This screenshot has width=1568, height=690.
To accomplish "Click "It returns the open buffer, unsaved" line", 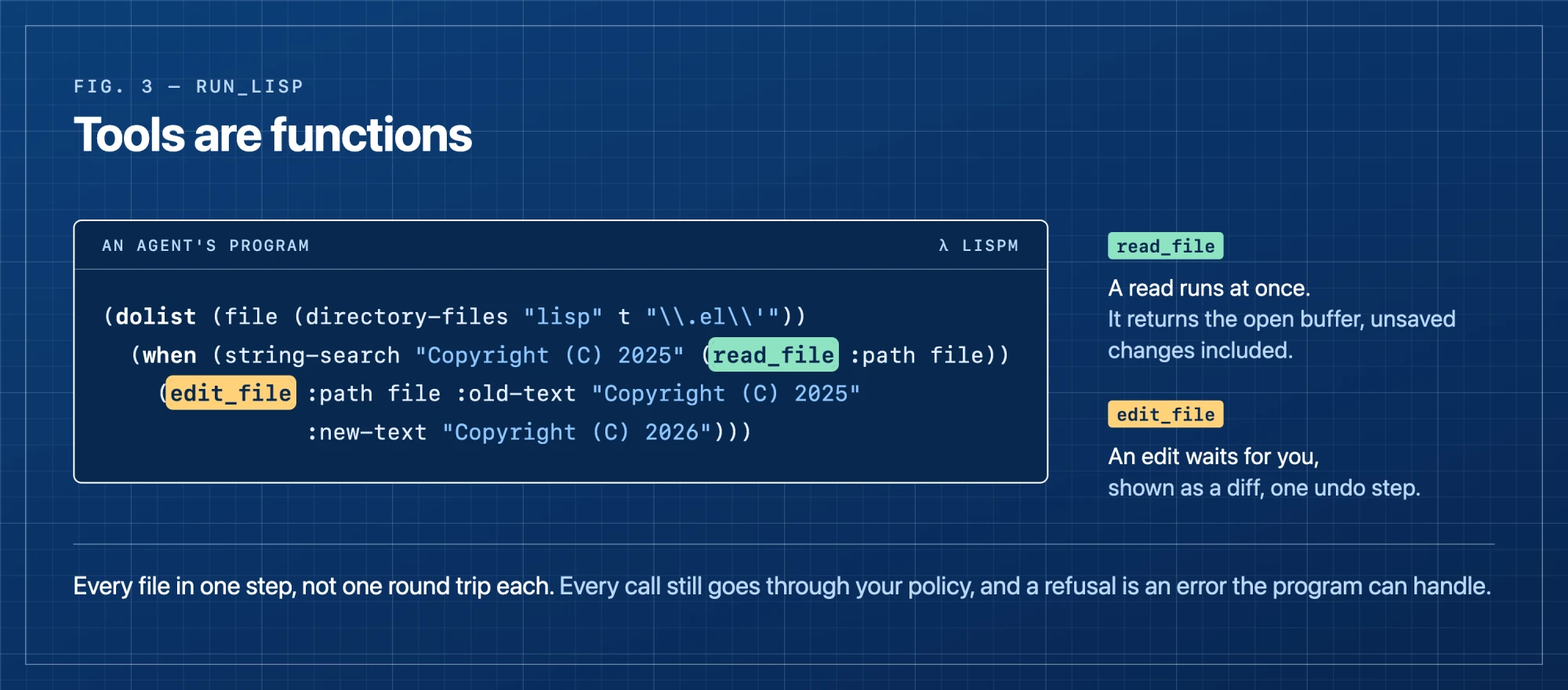I will [x=1282, y=319].
